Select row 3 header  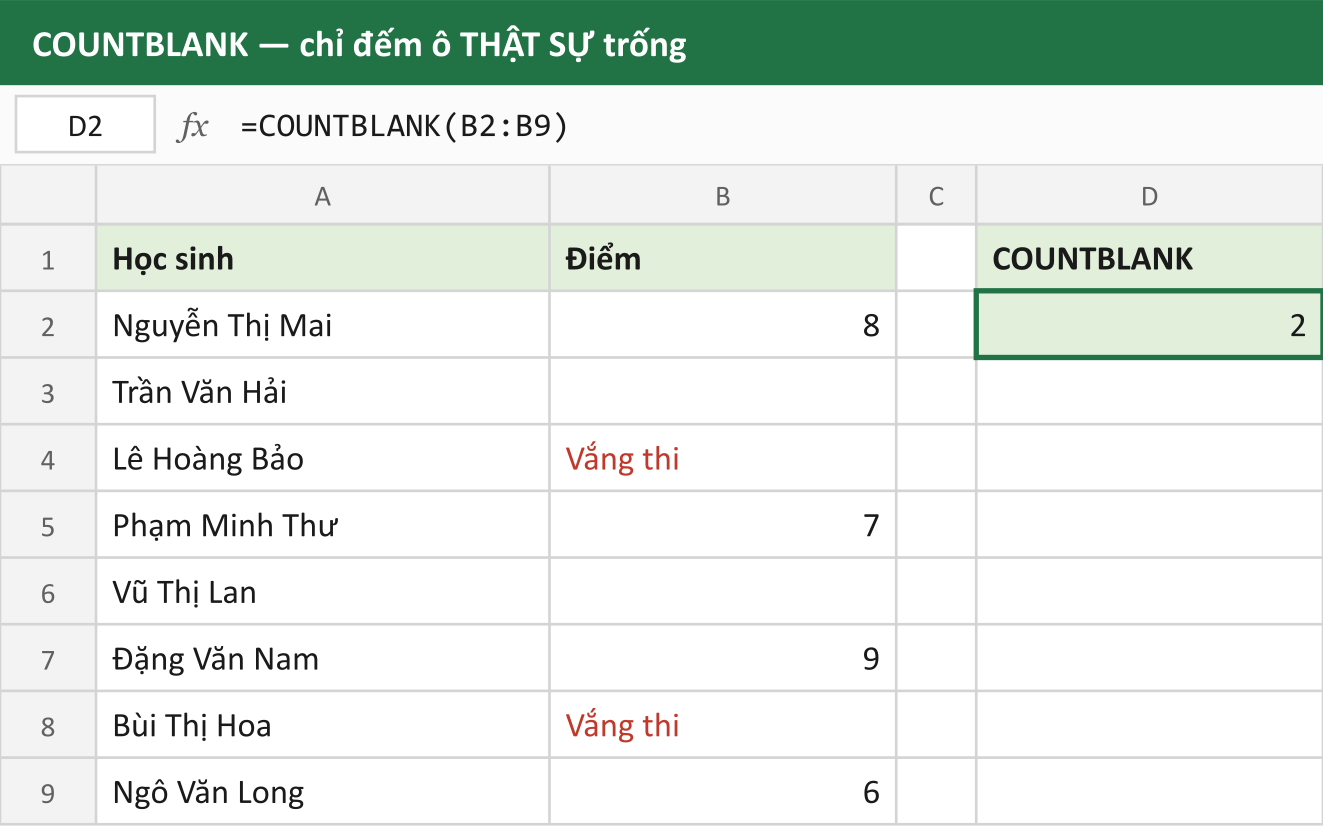point(48,392)
